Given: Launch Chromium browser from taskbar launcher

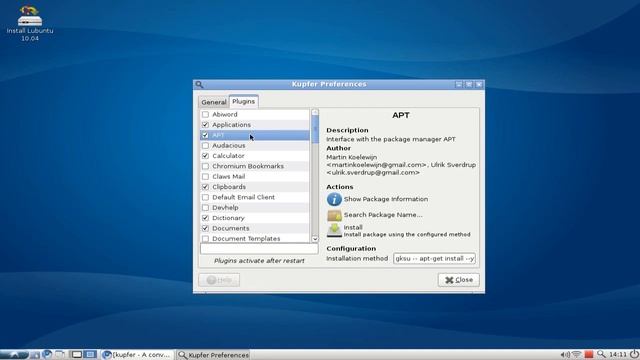Looking at the screenshot, I should [x=47, y=354].
